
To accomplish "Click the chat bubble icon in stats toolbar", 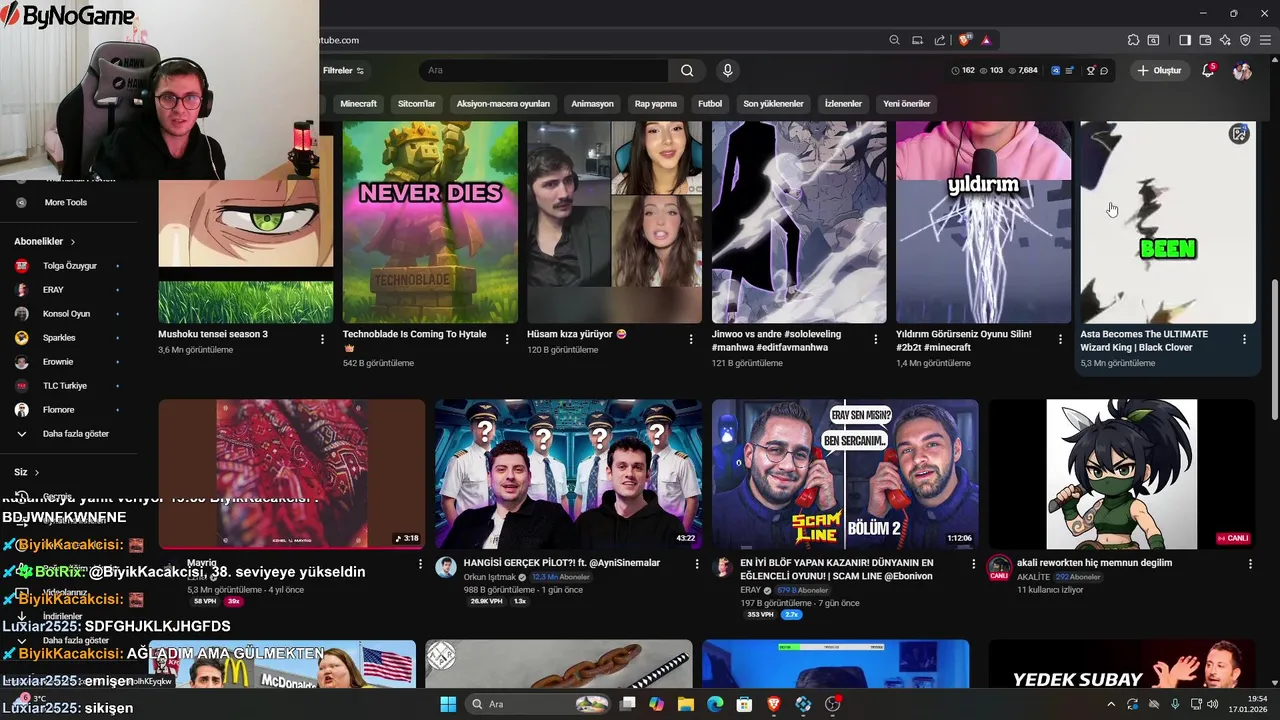I will pyautogui.click(x=1104, y=70).
